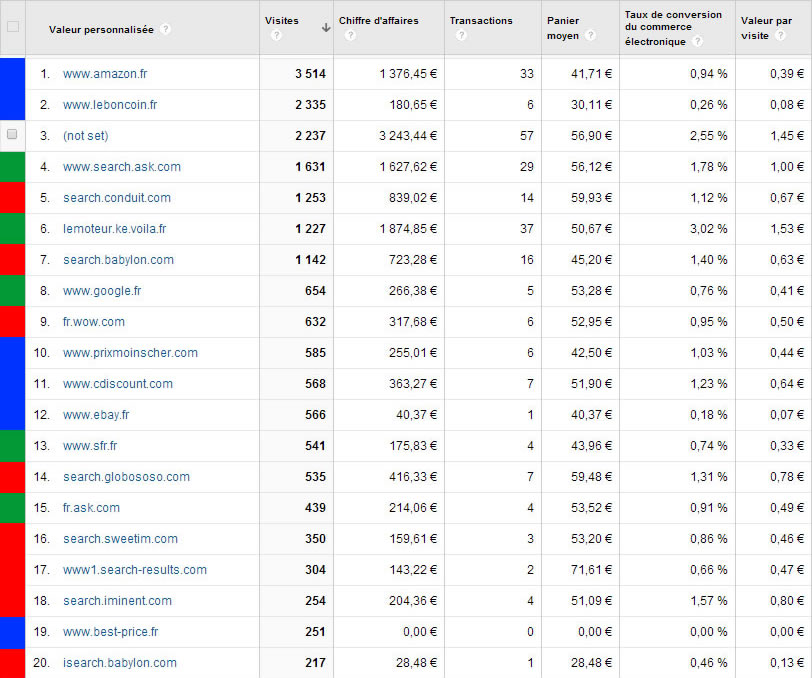Click value per visit 0,78 € for globososo
The width and height of the screenshot is (812, 678).
[787, 477]
